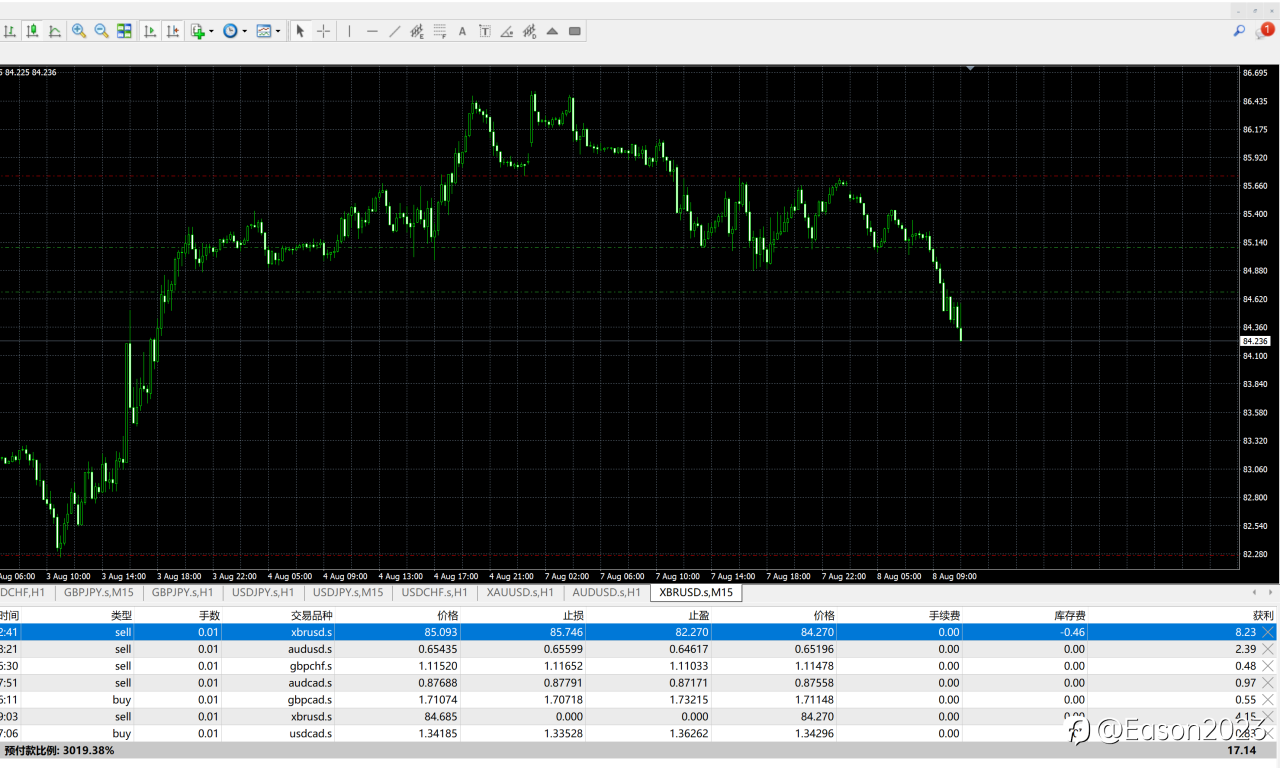Screen dimensions: 1280x768
Task: Toggle chart auto scroll to latest bar
Action: (x=150, y=31)
